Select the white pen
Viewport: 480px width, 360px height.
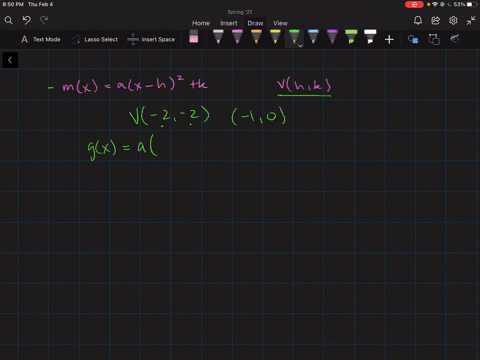pyautogui.click(x=218, y=37)
